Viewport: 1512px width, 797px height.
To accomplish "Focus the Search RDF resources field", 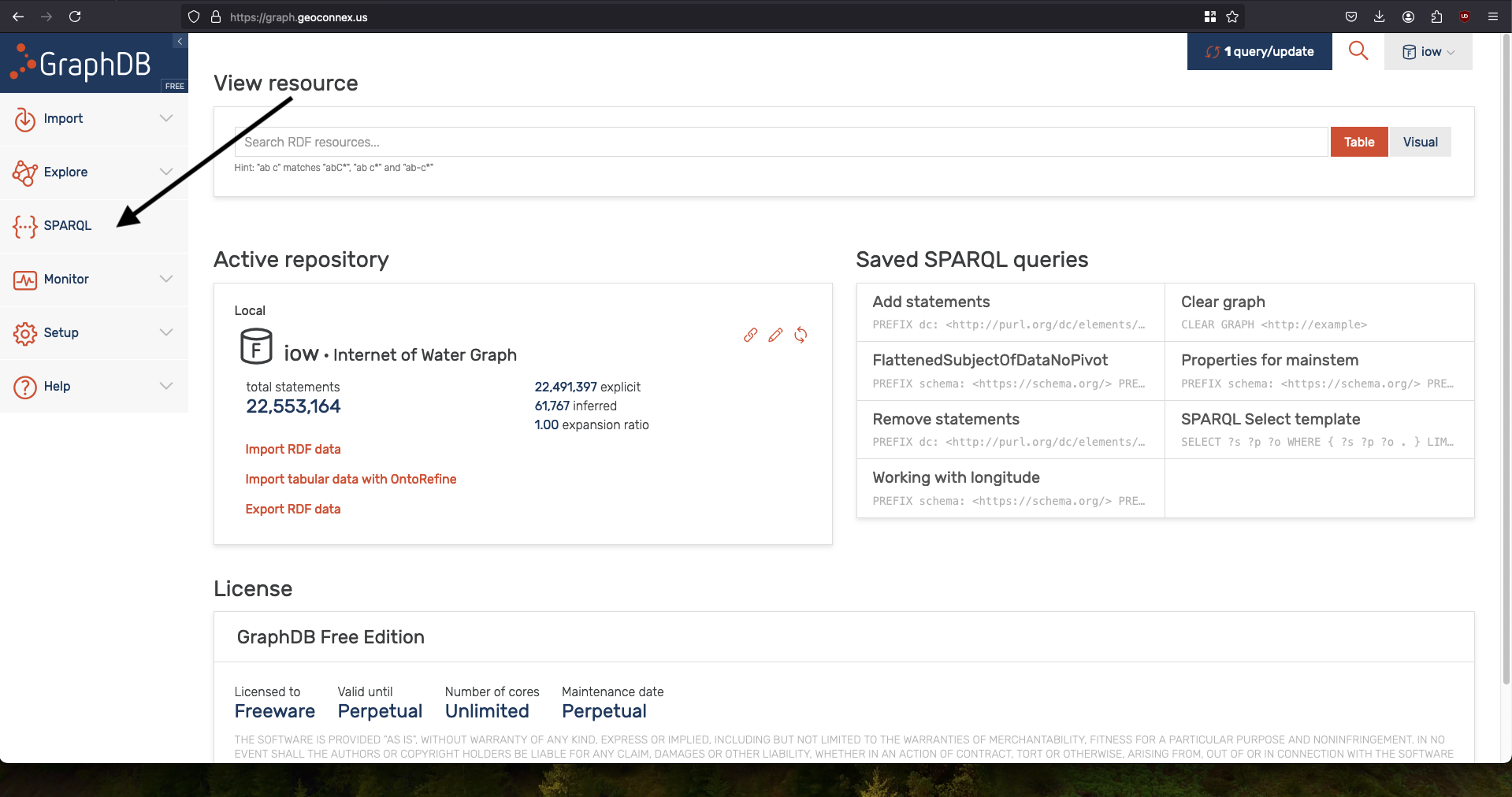I will pos(781,142).
